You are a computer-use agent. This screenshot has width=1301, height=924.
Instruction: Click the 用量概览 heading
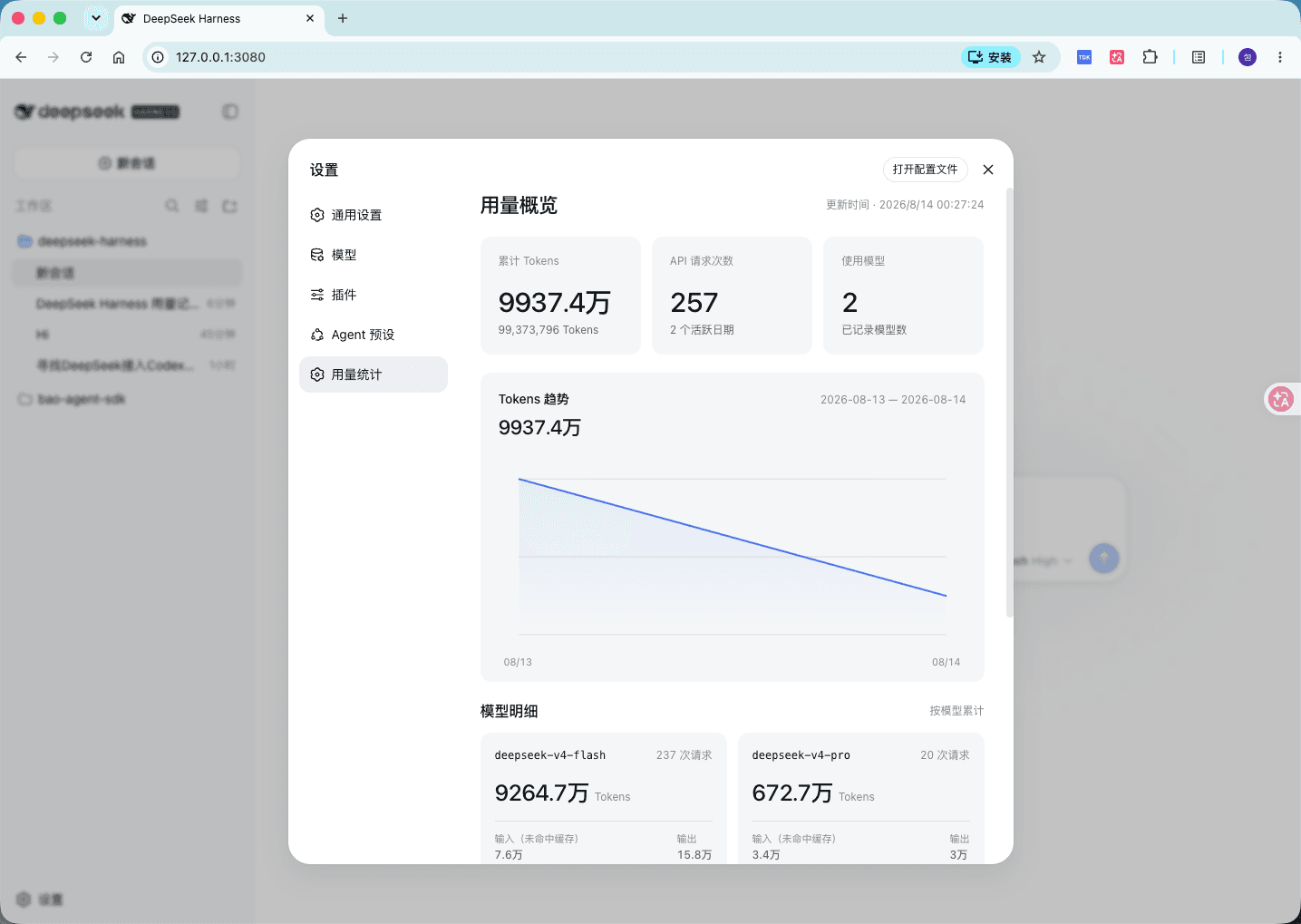[519, 206]
